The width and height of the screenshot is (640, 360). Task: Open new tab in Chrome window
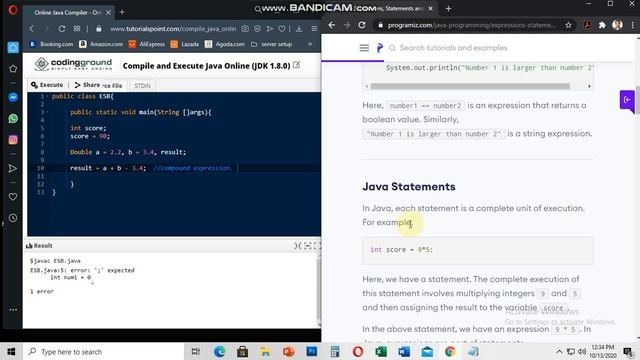click(448, 8)
